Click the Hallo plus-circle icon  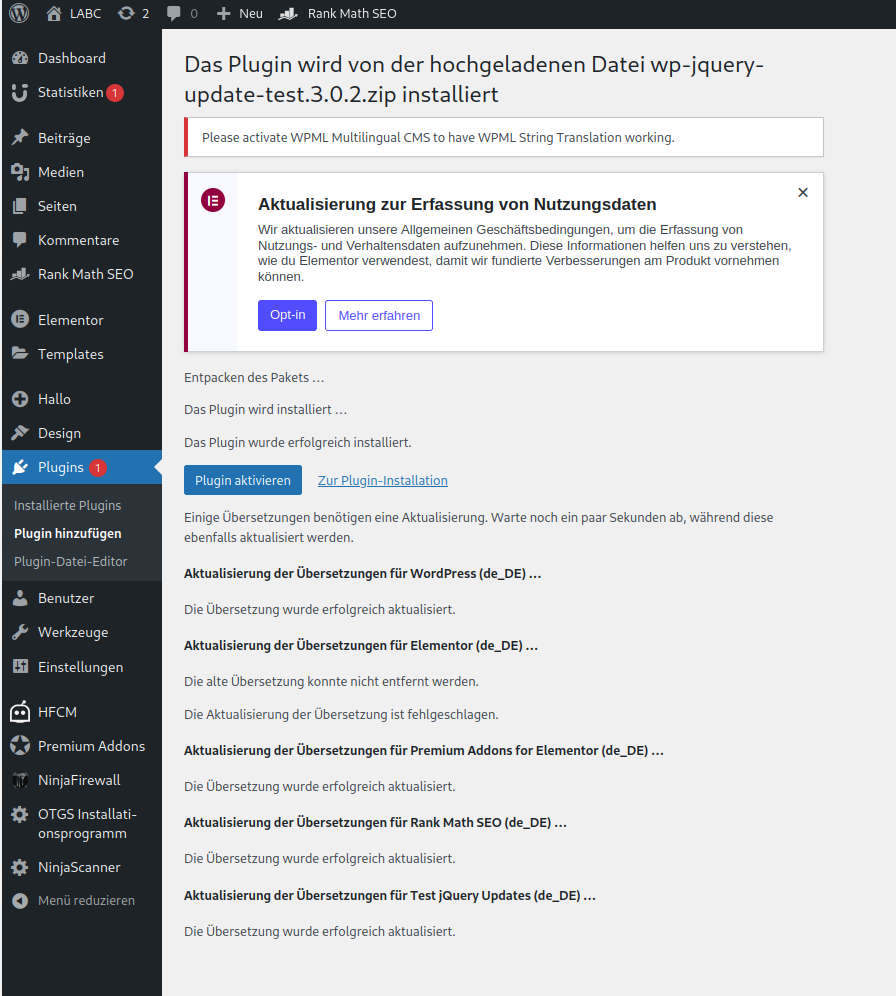click(x=20, y=399)
